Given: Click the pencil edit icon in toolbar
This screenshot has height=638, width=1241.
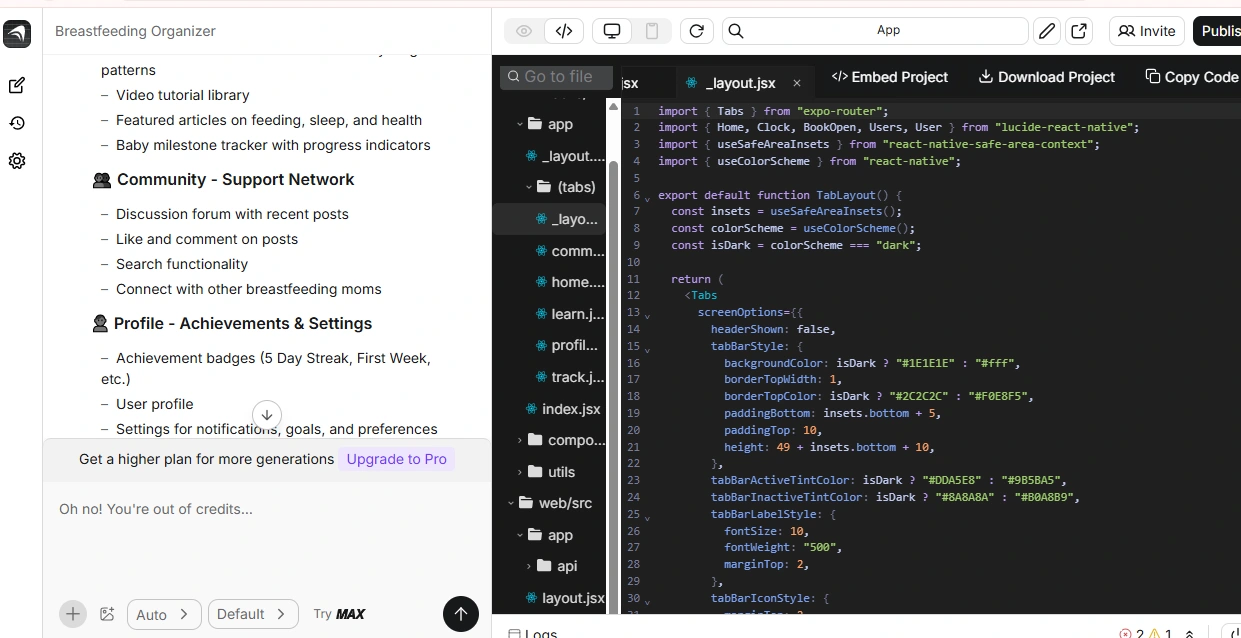Looking at the screenshot, I should [x=1046, y=31].
